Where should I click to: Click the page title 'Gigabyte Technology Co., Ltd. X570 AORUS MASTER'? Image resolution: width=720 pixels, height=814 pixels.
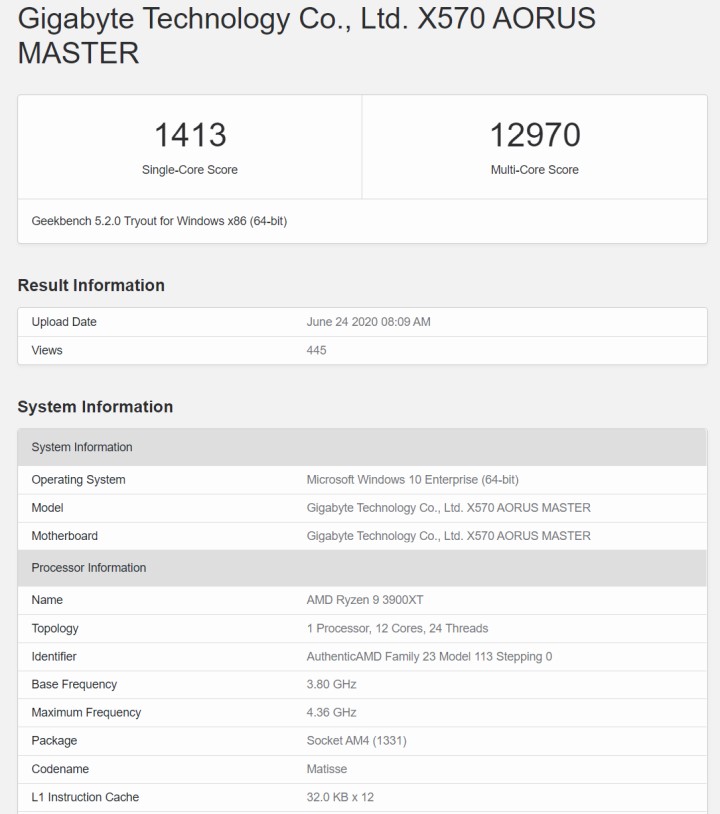coord(306,35)
